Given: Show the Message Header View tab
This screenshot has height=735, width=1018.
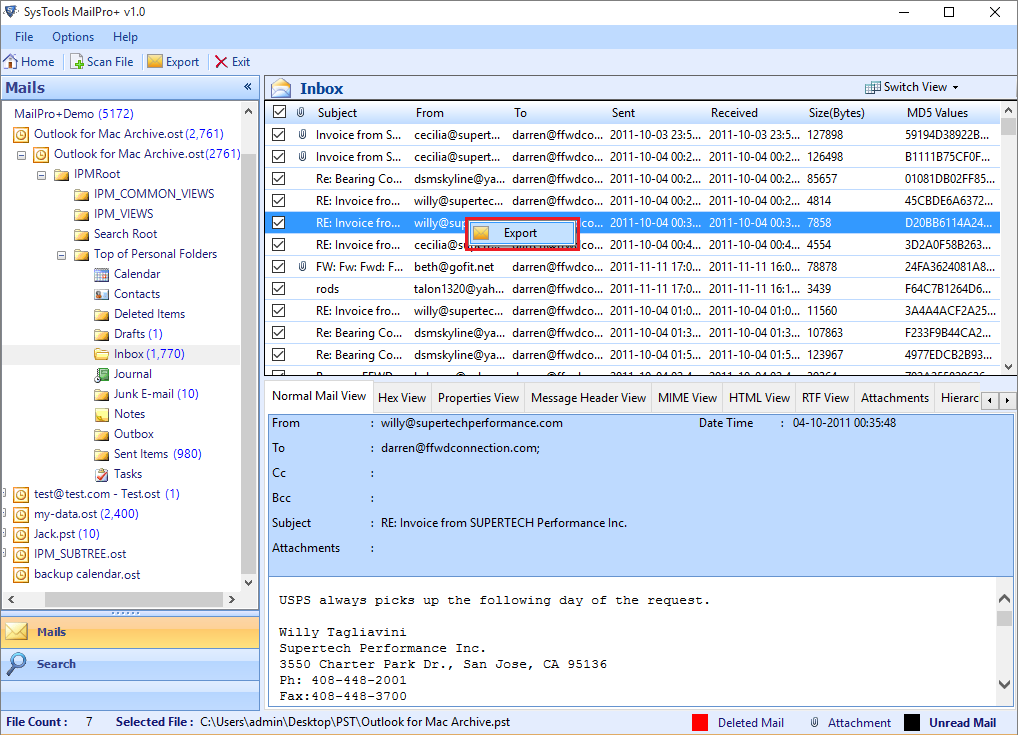Looking at the screenshot, I should point(588,397).
